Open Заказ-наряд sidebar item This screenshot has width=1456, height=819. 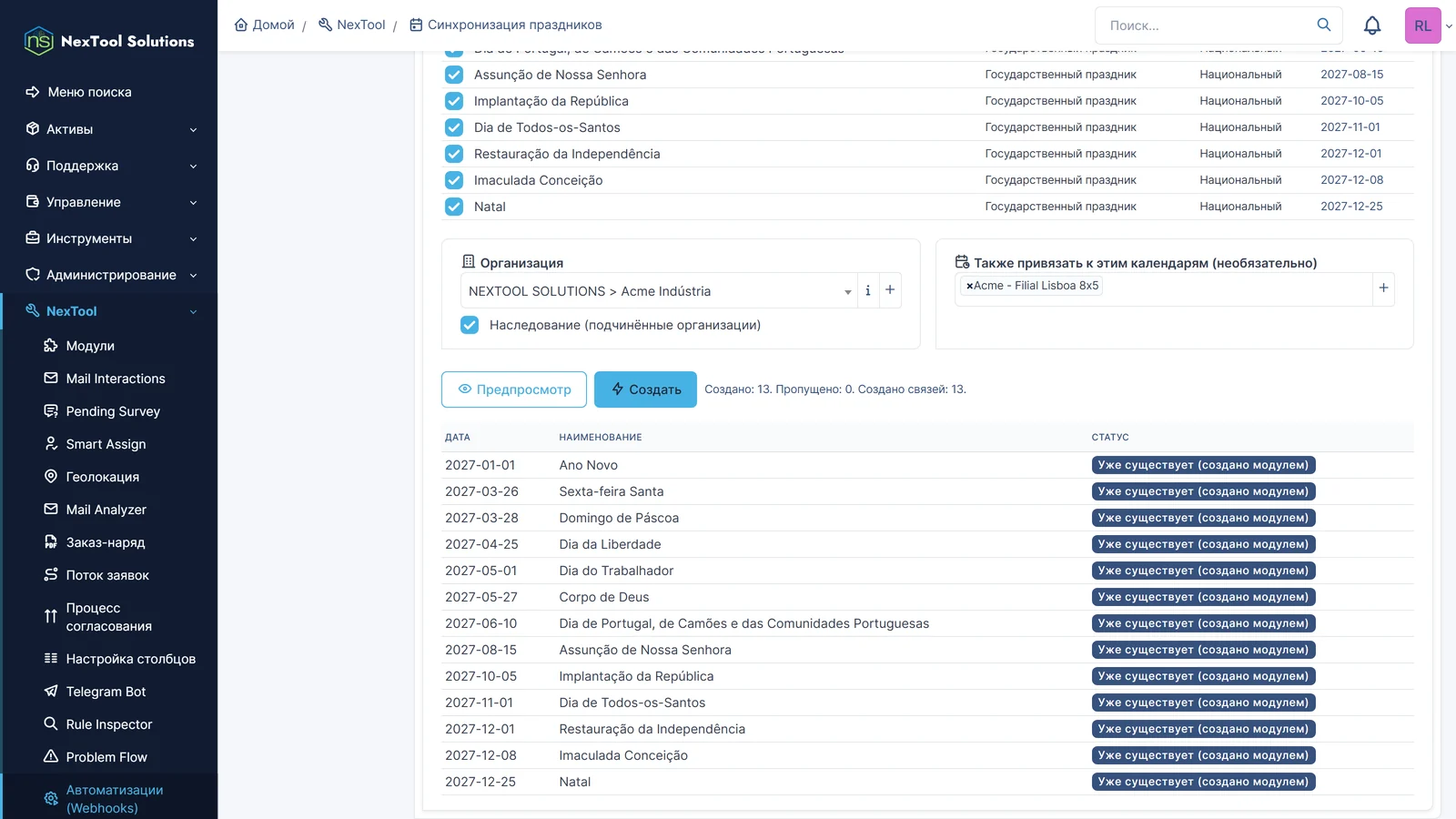(106, 542)
